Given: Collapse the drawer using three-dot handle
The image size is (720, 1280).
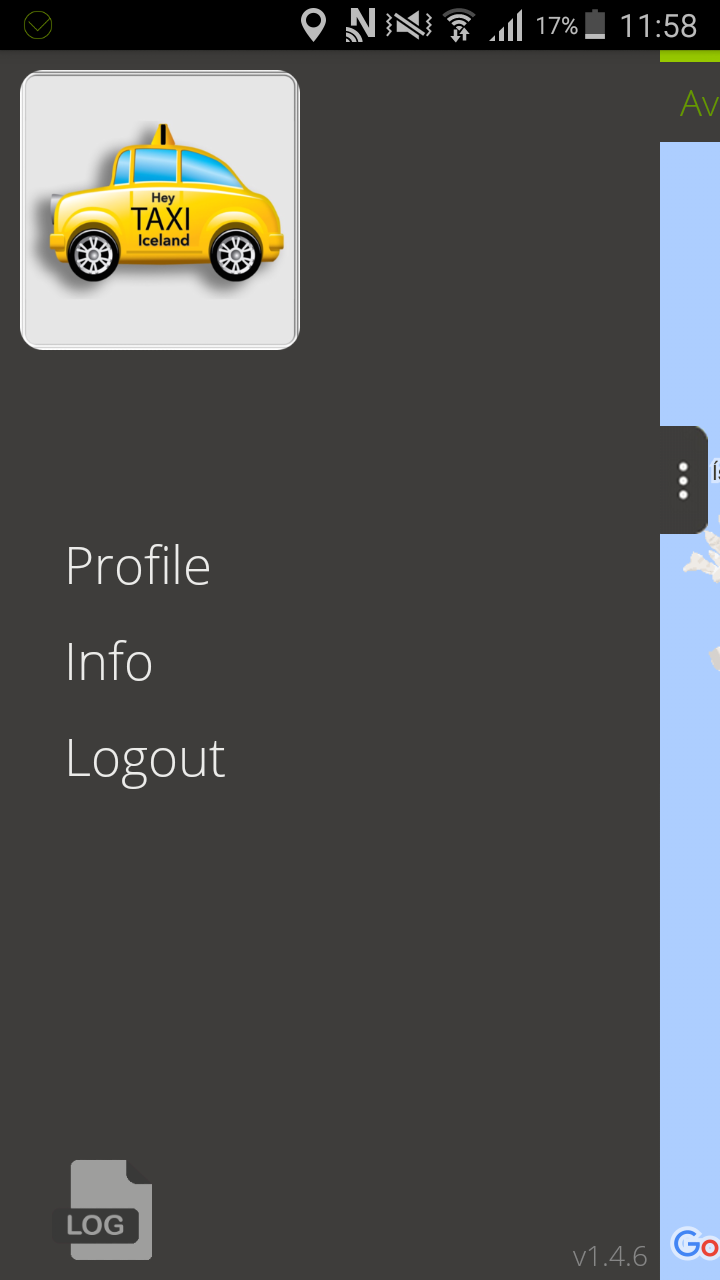Looking at the screenshot, I should (x=684, y=480).
